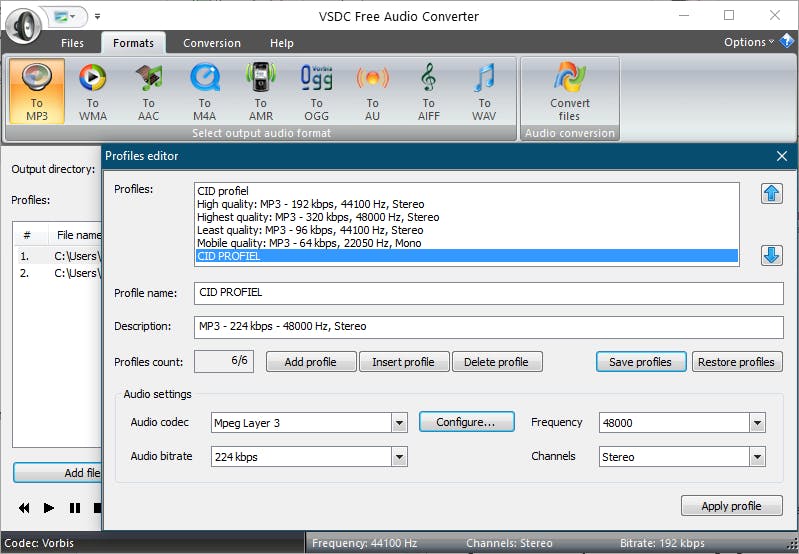Click the Add profile button

[x=311, y=362]
